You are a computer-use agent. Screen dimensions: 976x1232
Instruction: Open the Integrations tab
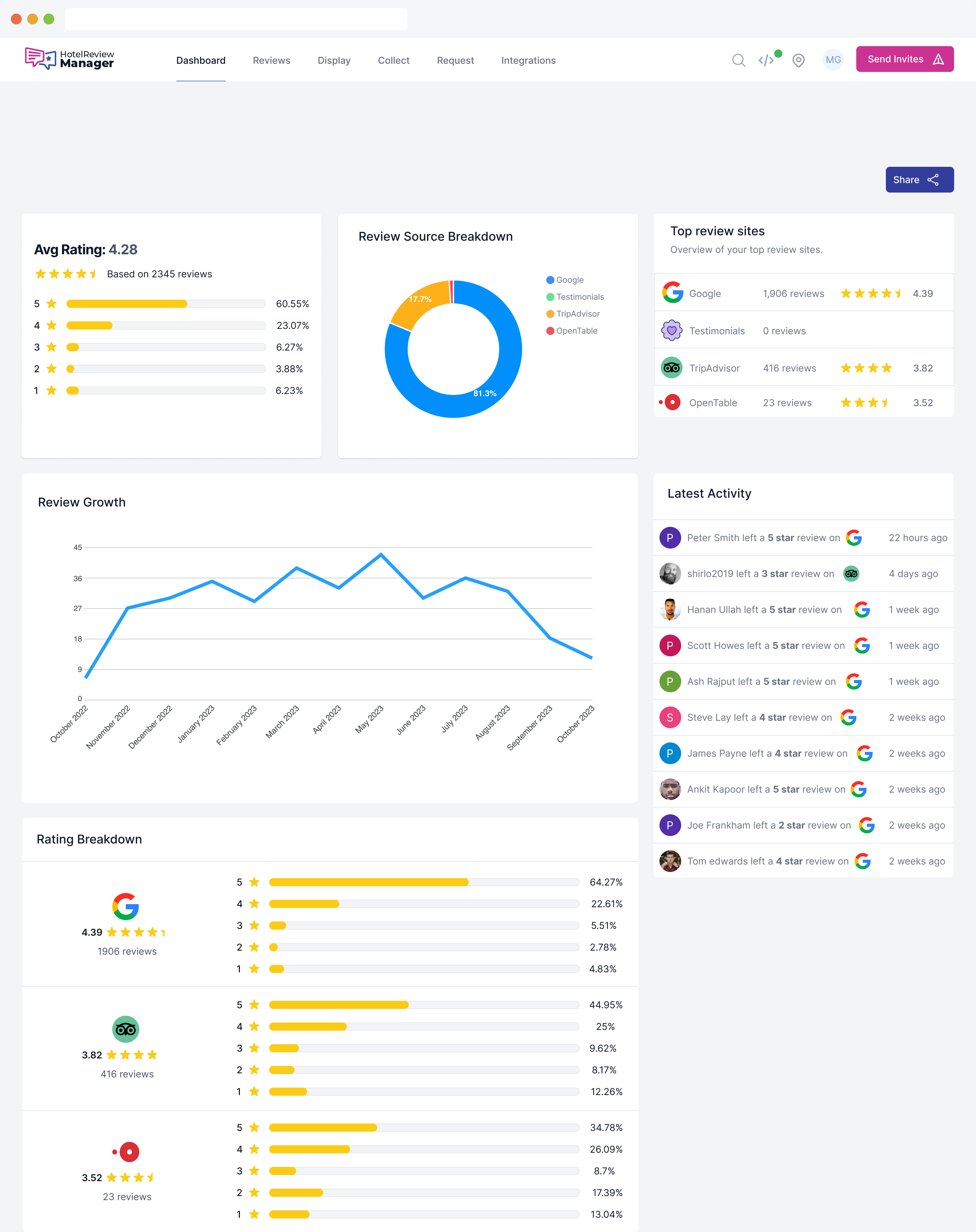[x=528, y=61]
